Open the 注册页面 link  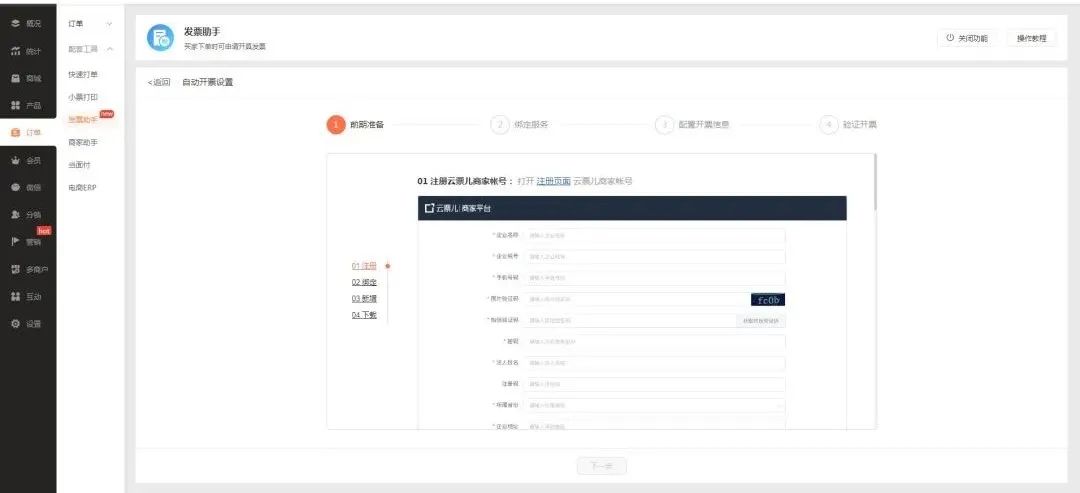pos(553,181)
